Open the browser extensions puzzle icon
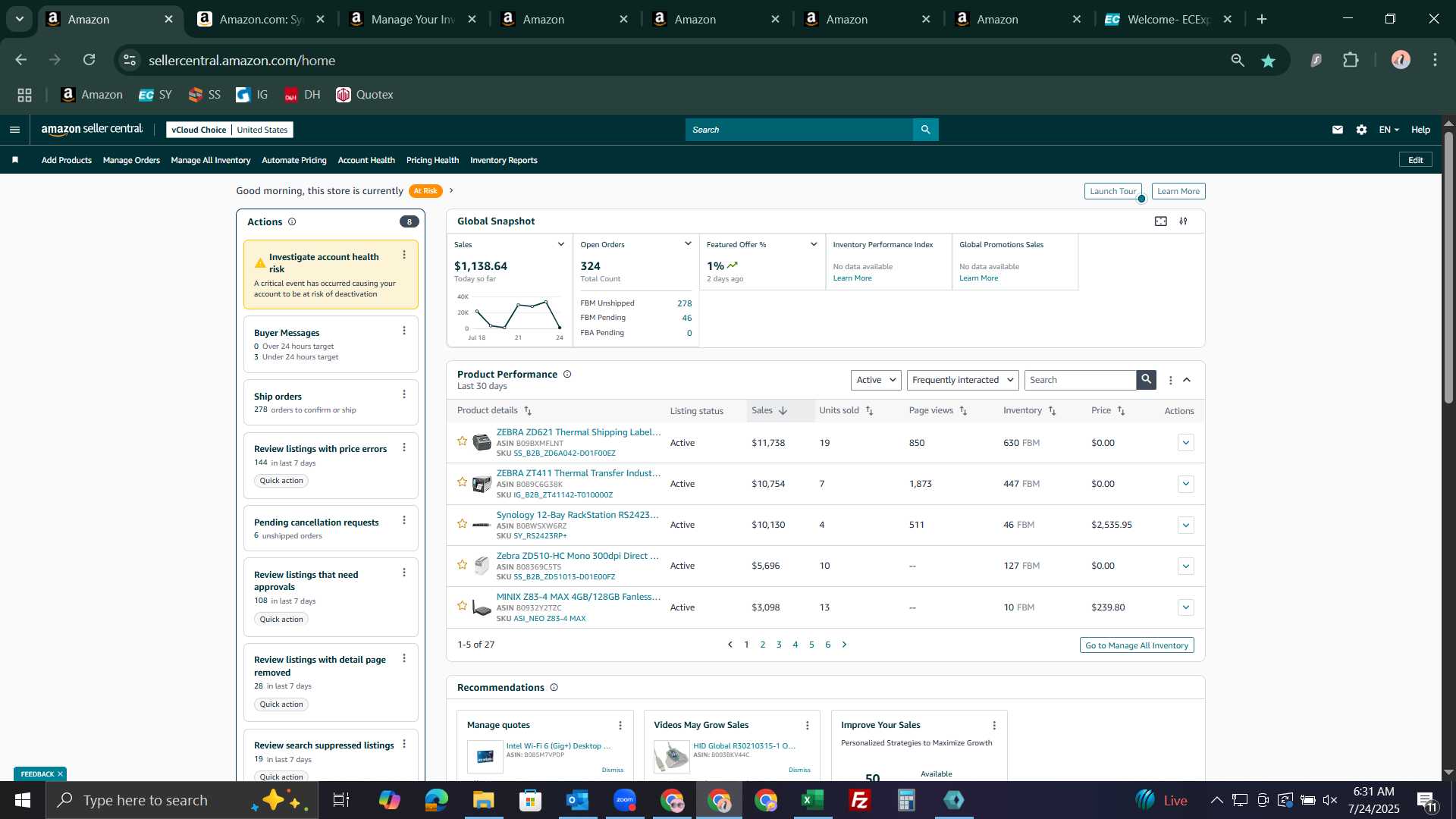The width and height of the screenshot is (1456, 819). (x=1351, y=60)
